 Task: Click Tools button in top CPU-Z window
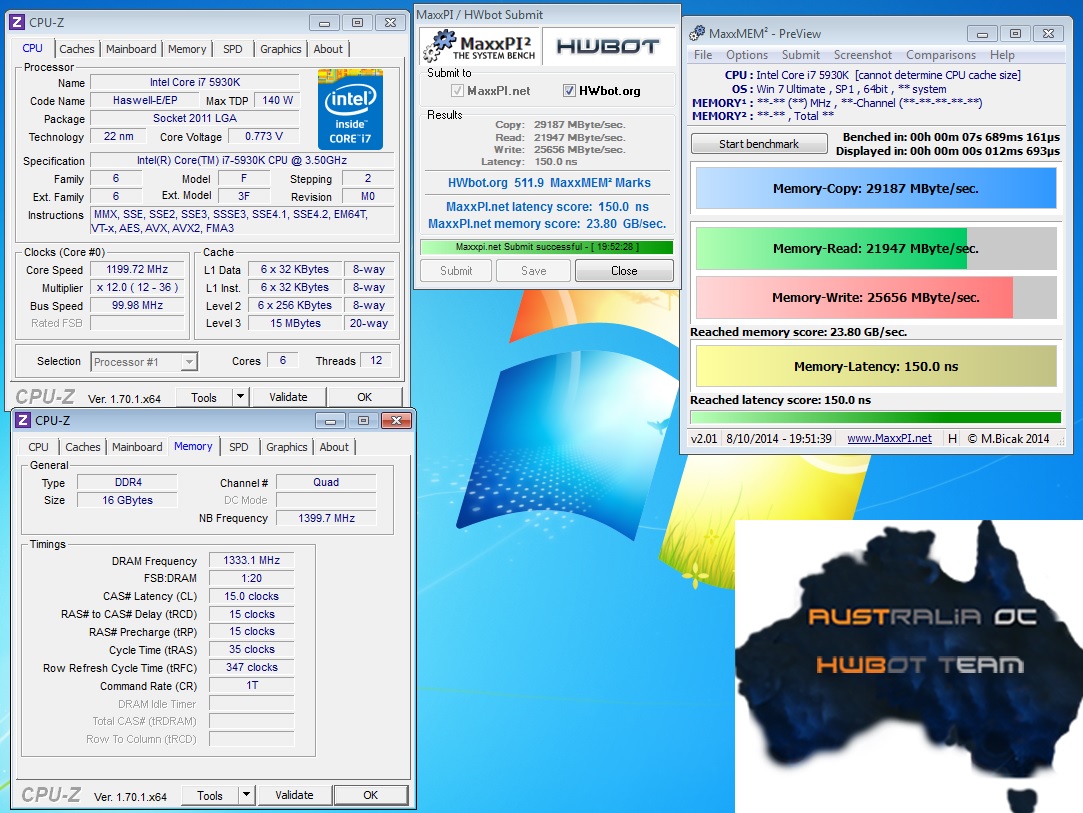click(x=204, y=397)
